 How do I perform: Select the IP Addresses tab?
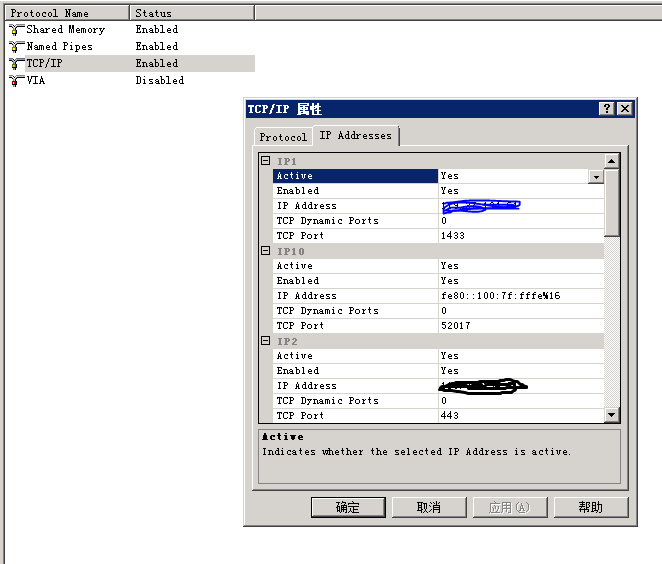(x=355, y=136)
